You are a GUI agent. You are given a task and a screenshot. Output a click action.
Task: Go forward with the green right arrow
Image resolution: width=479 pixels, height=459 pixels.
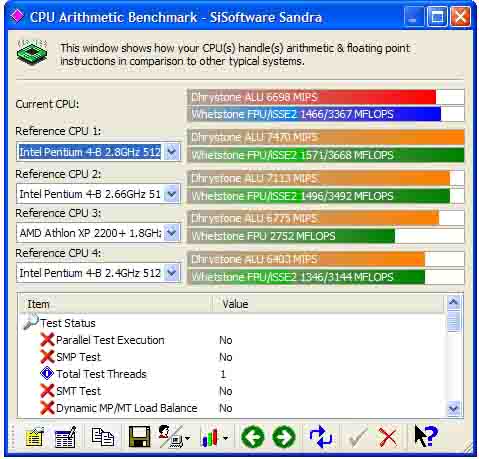[284, 437]
